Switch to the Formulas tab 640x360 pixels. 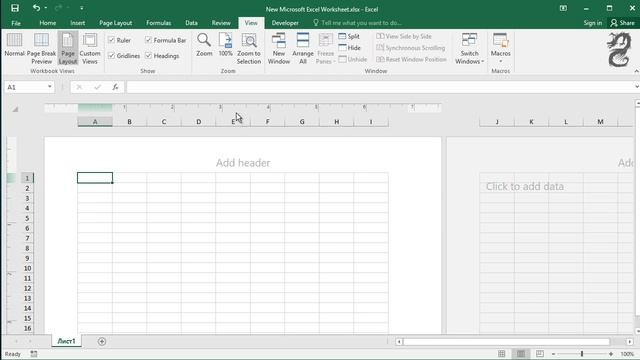click(x=159, y=23)
